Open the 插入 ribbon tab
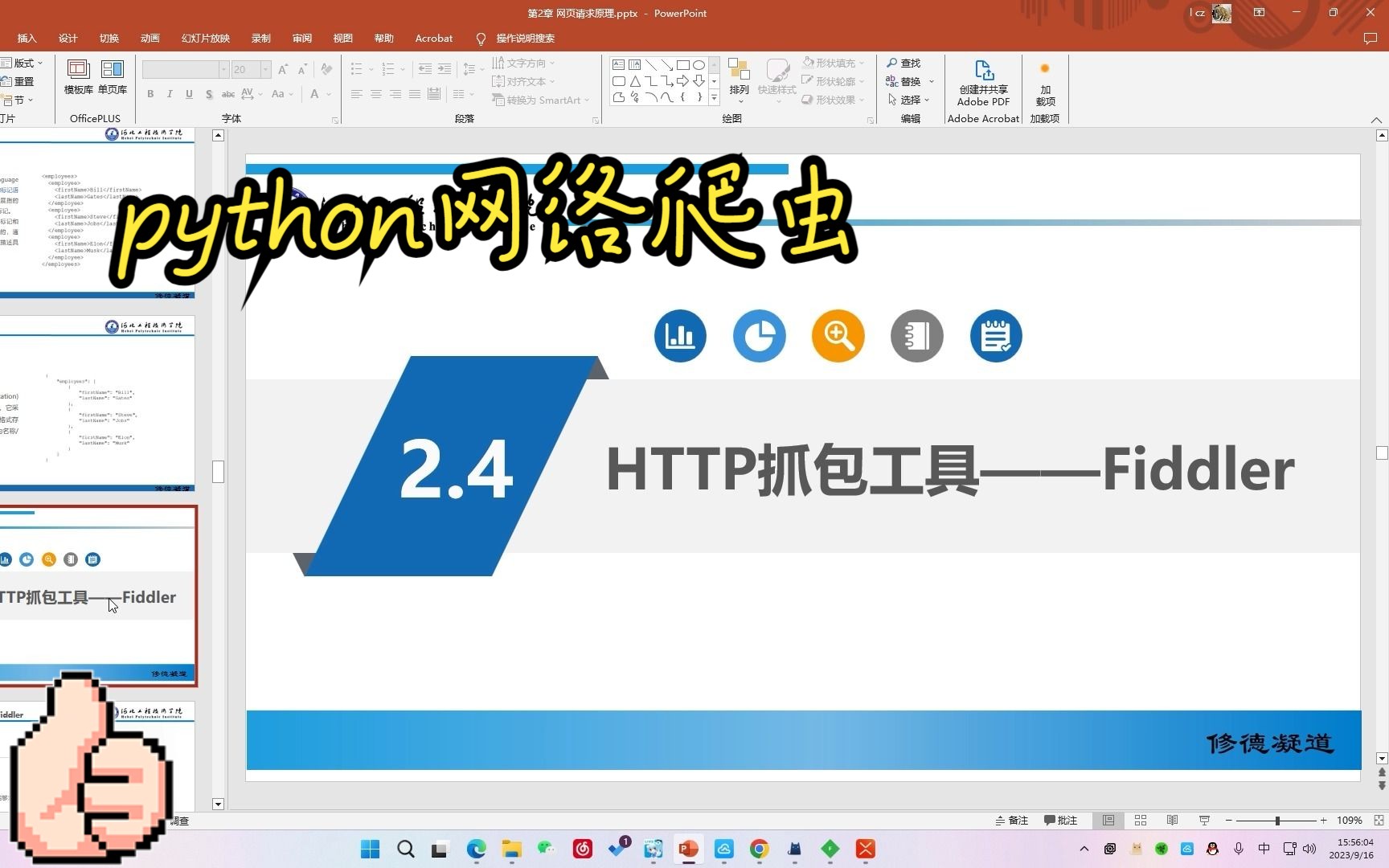 point(27,38)
